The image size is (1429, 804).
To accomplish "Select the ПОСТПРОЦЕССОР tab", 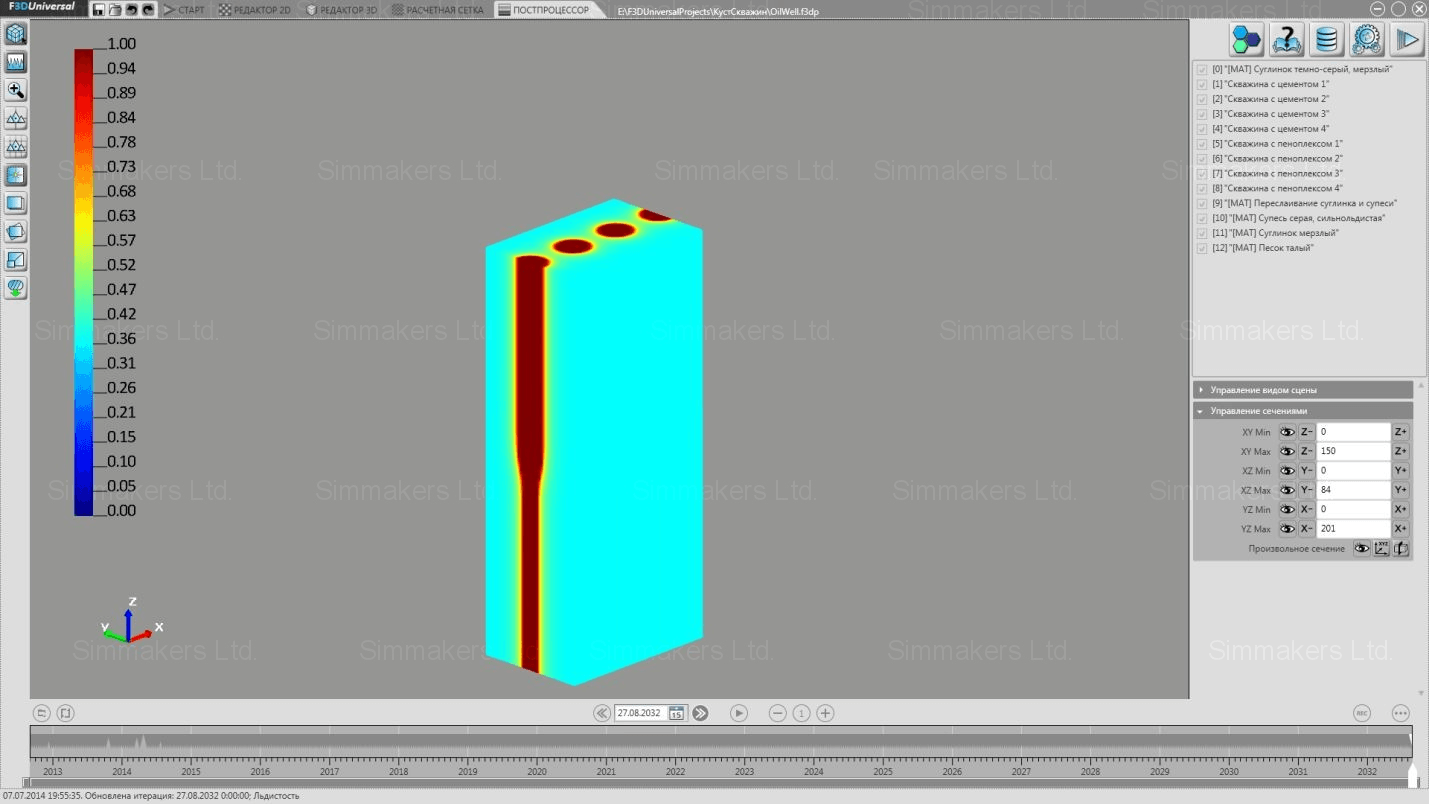I will click(x=549, y=10).
